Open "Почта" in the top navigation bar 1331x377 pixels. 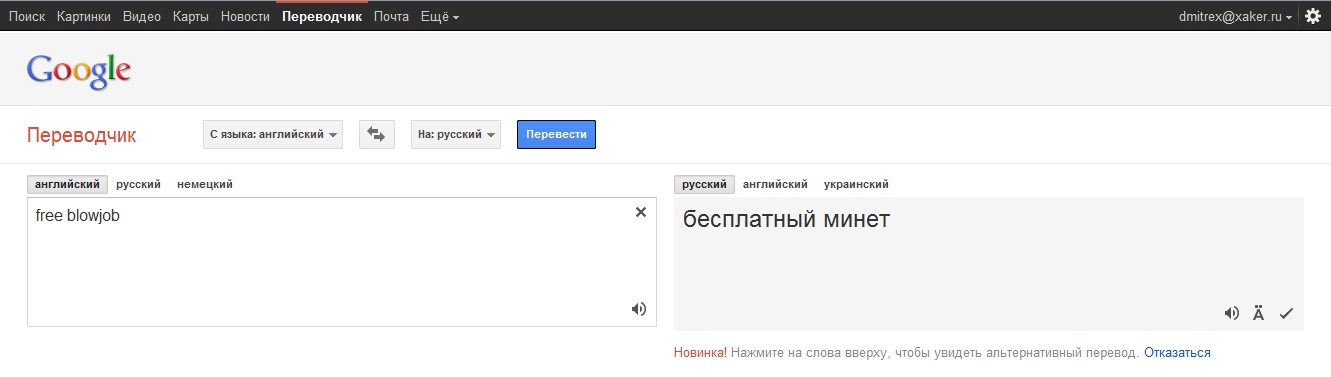tap(391, 17)
